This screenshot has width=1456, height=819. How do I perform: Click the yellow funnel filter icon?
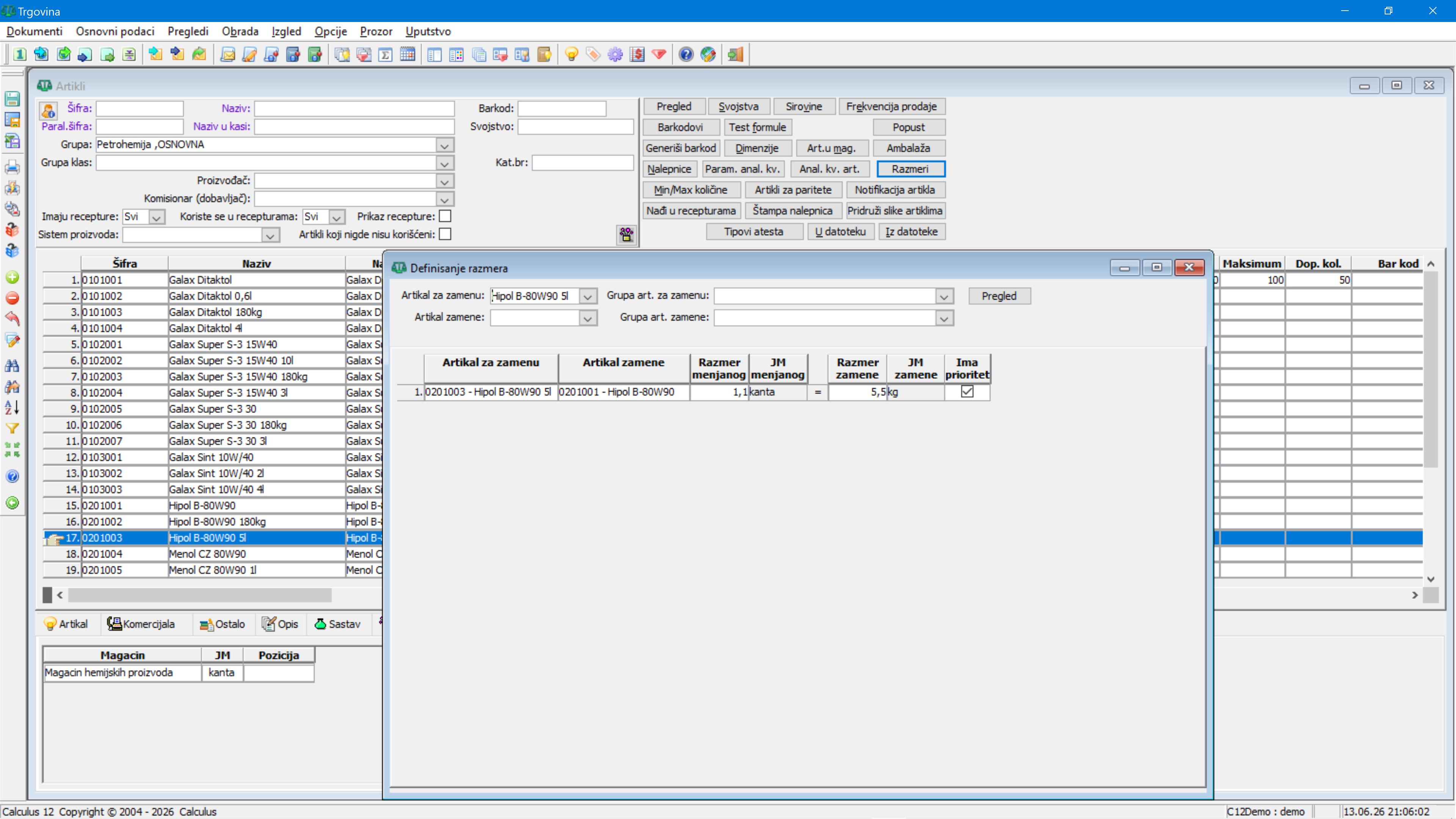13,428
